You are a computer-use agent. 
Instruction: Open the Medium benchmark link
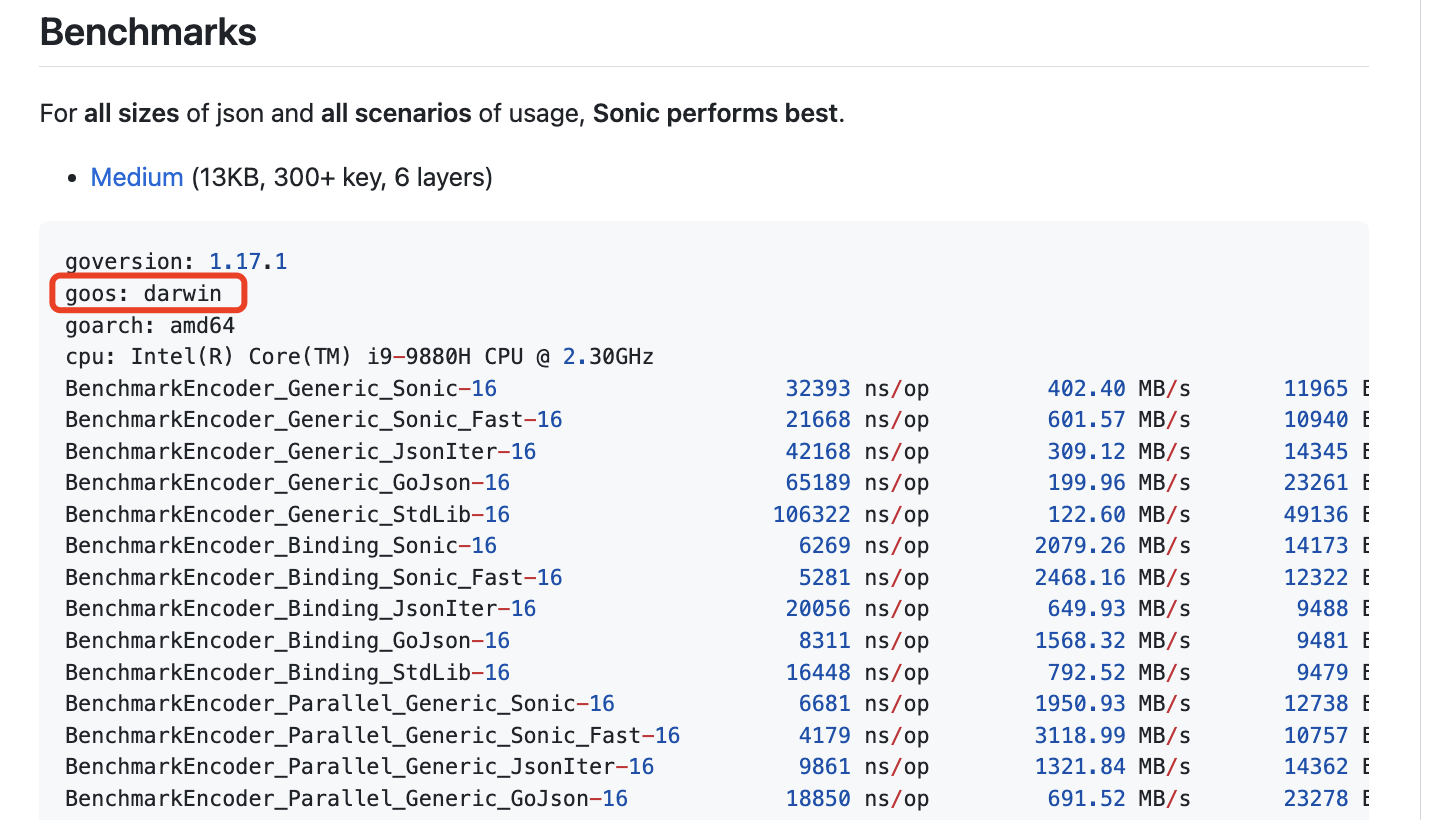click(x=136, y=178)
